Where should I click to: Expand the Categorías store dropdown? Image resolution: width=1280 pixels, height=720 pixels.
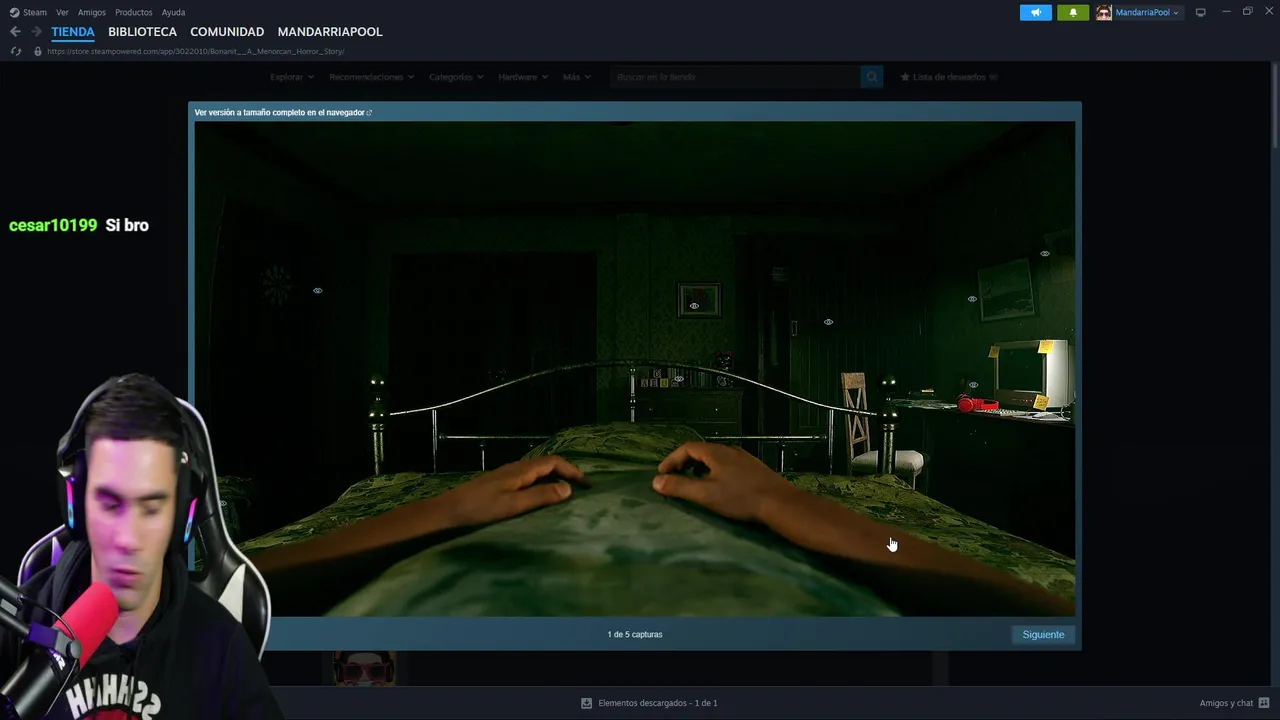click(x=455, y=77)
